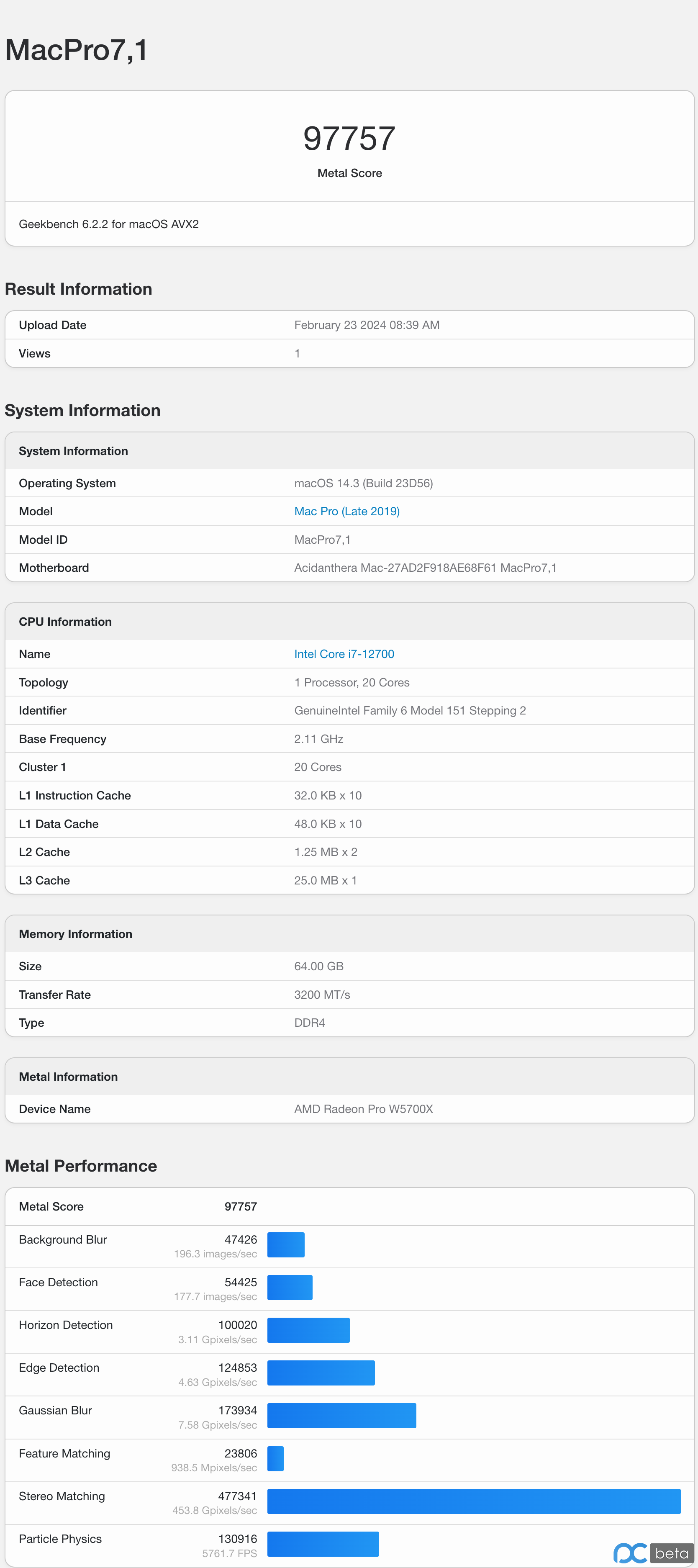
Task: Click the Memory Information section header
Action: pos(75,934)
